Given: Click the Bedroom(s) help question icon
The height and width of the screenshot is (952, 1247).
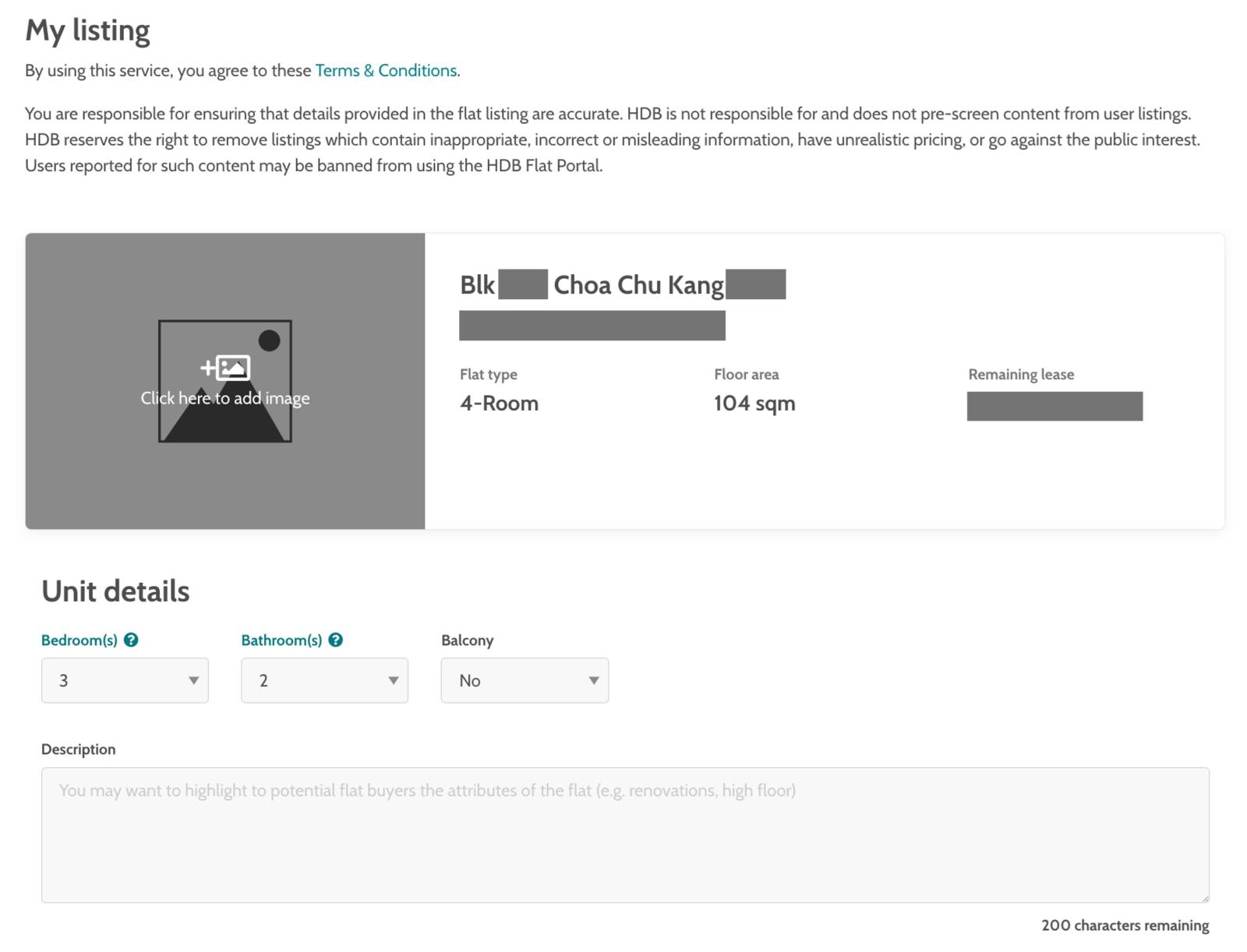Looking at the screenshot, I should pos(131,640).
